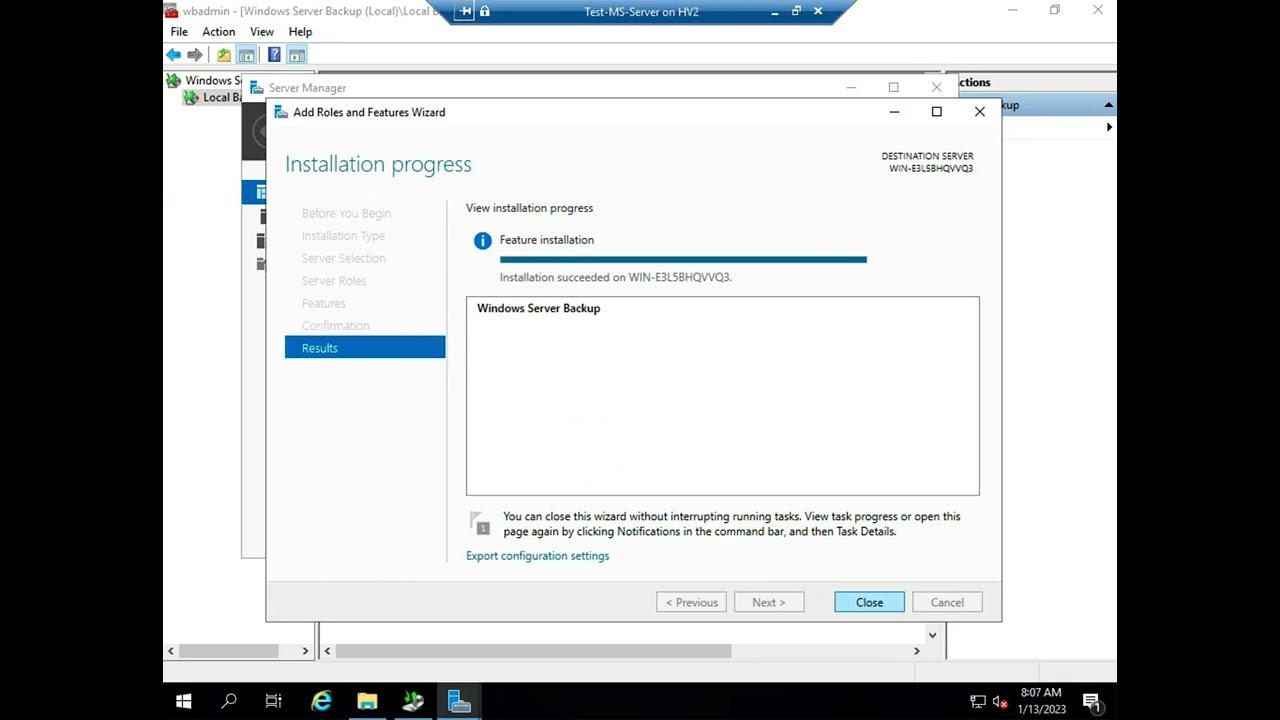Launch Internet Explorer from taskbar
1280x720 pixels.
(321, 701)
